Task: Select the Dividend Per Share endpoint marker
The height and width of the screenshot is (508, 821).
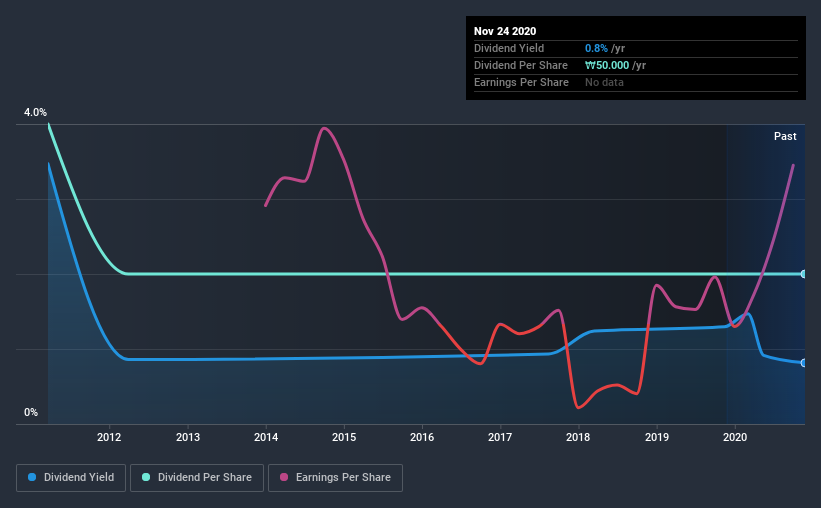Action: [804, 274]
